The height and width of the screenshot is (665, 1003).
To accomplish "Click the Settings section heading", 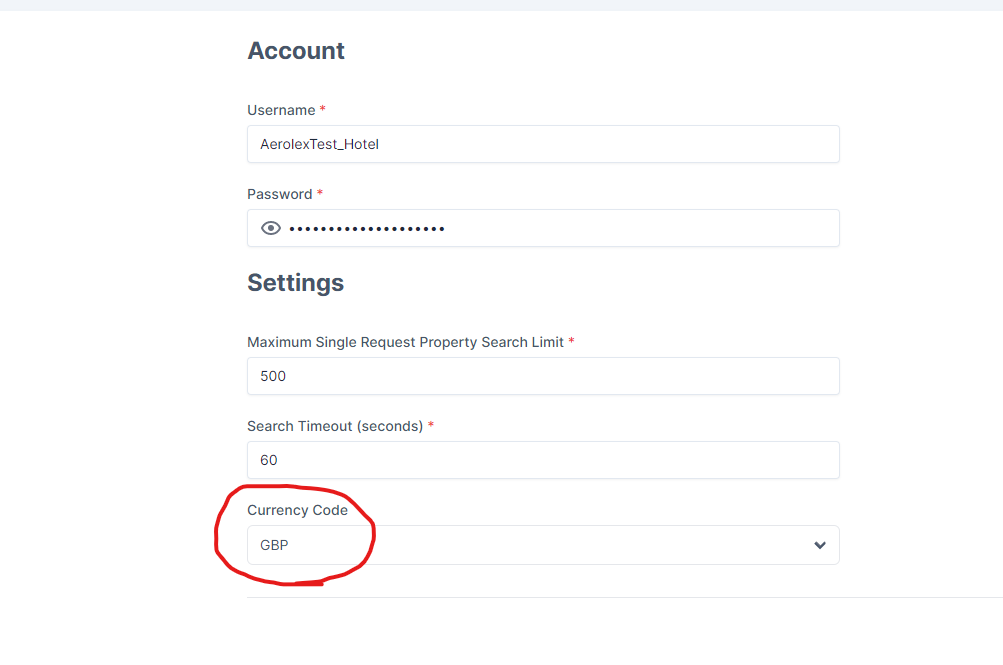I will point(296,283).
